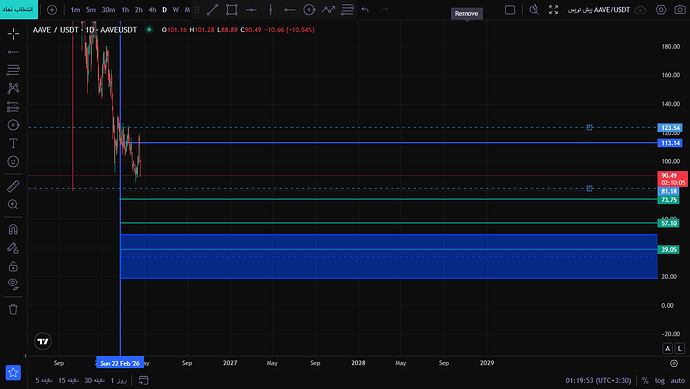This screenshot has width=690, height=389.
Task: Select the 113.14 price label
Action: [670, 143]
